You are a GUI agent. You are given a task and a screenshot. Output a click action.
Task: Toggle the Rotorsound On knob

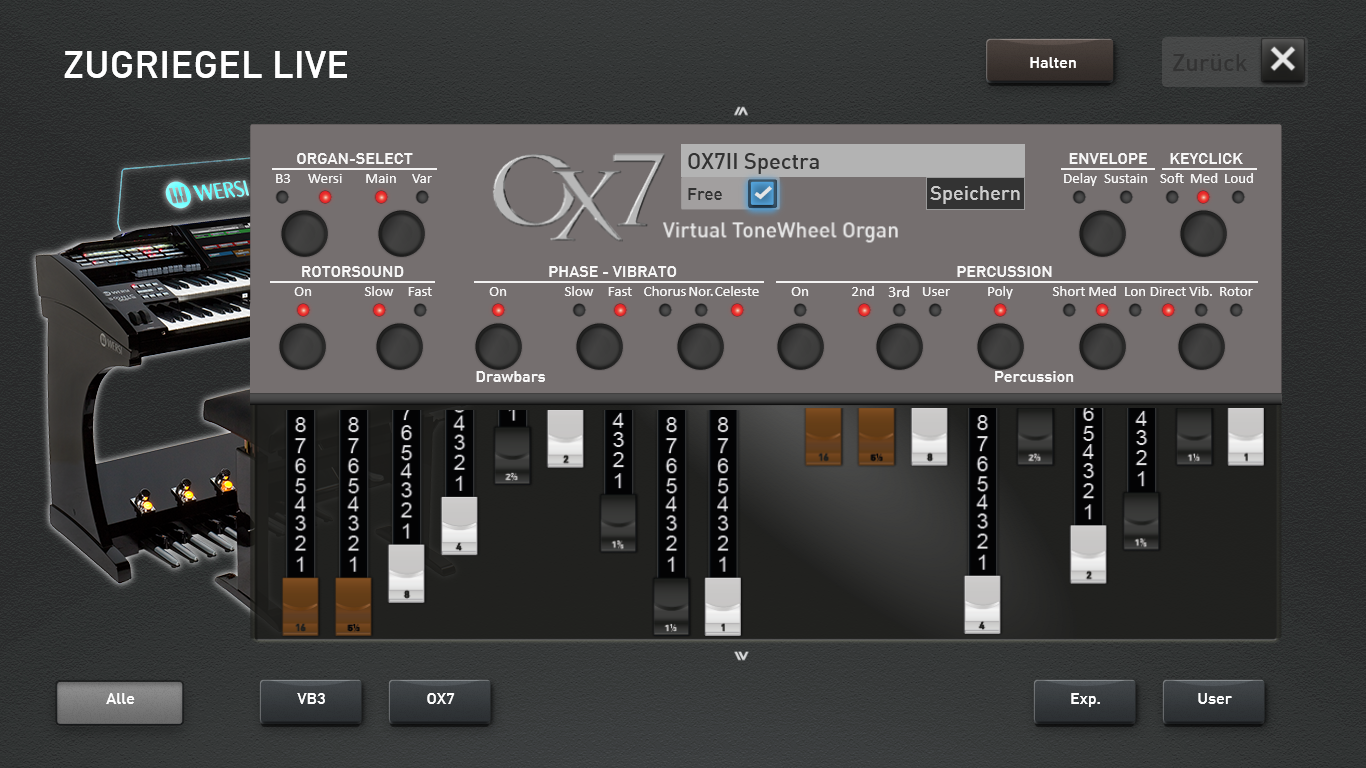(303, 348)
